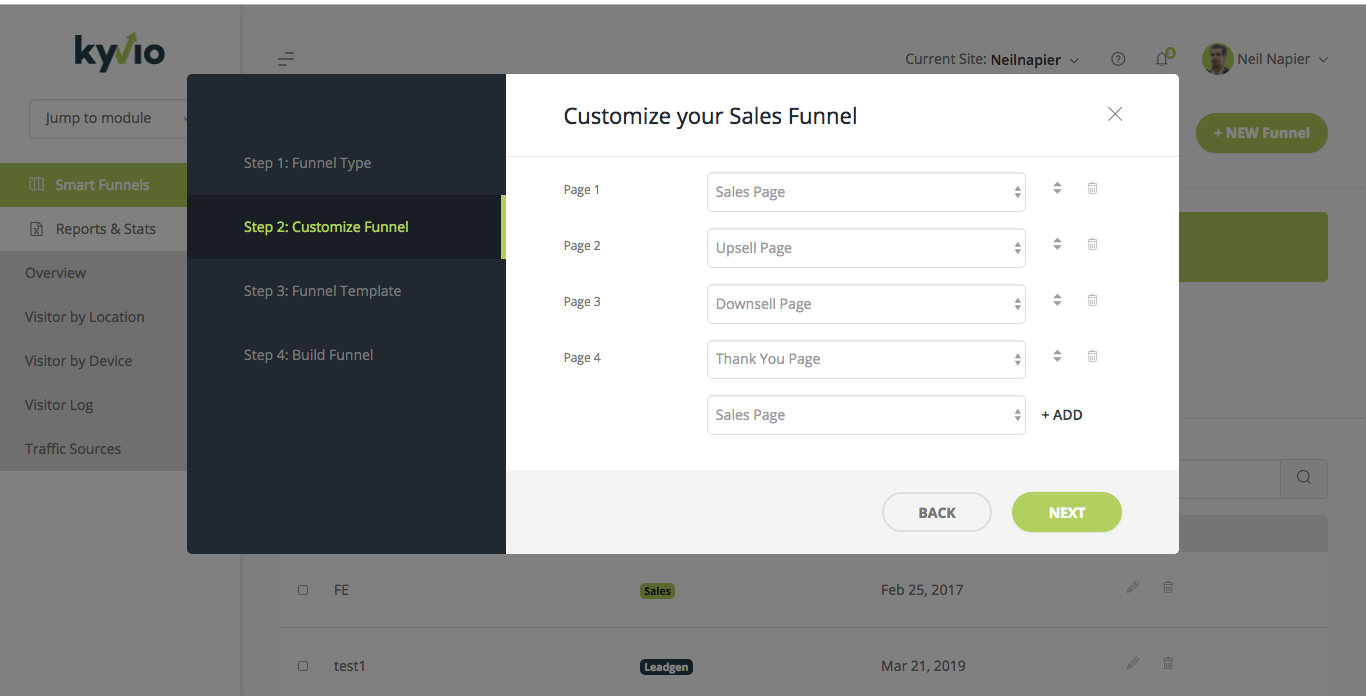The width and height of the screenshot is (1366, 696).
Task: Delete Page 2 with its trash icon
Action: click(x=1092, y=244)
